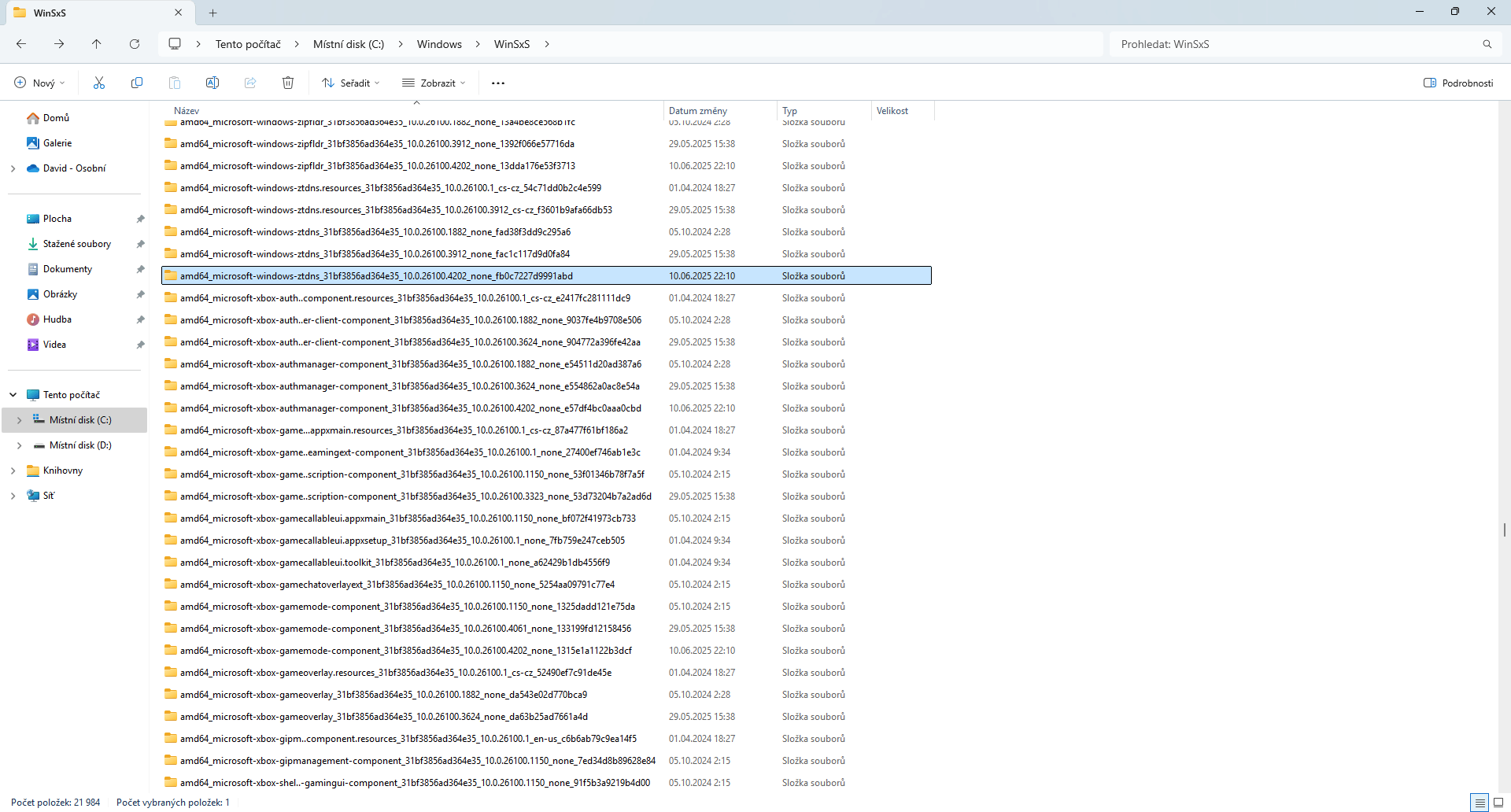Click pin icon next to Videa
The width and height of the screenshot is (1511, 812).
140,345
